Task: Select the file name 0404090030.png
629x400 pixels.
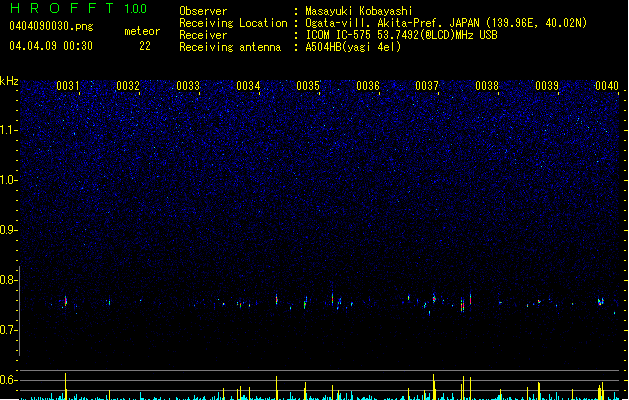Action: click(x=51, y=26)
